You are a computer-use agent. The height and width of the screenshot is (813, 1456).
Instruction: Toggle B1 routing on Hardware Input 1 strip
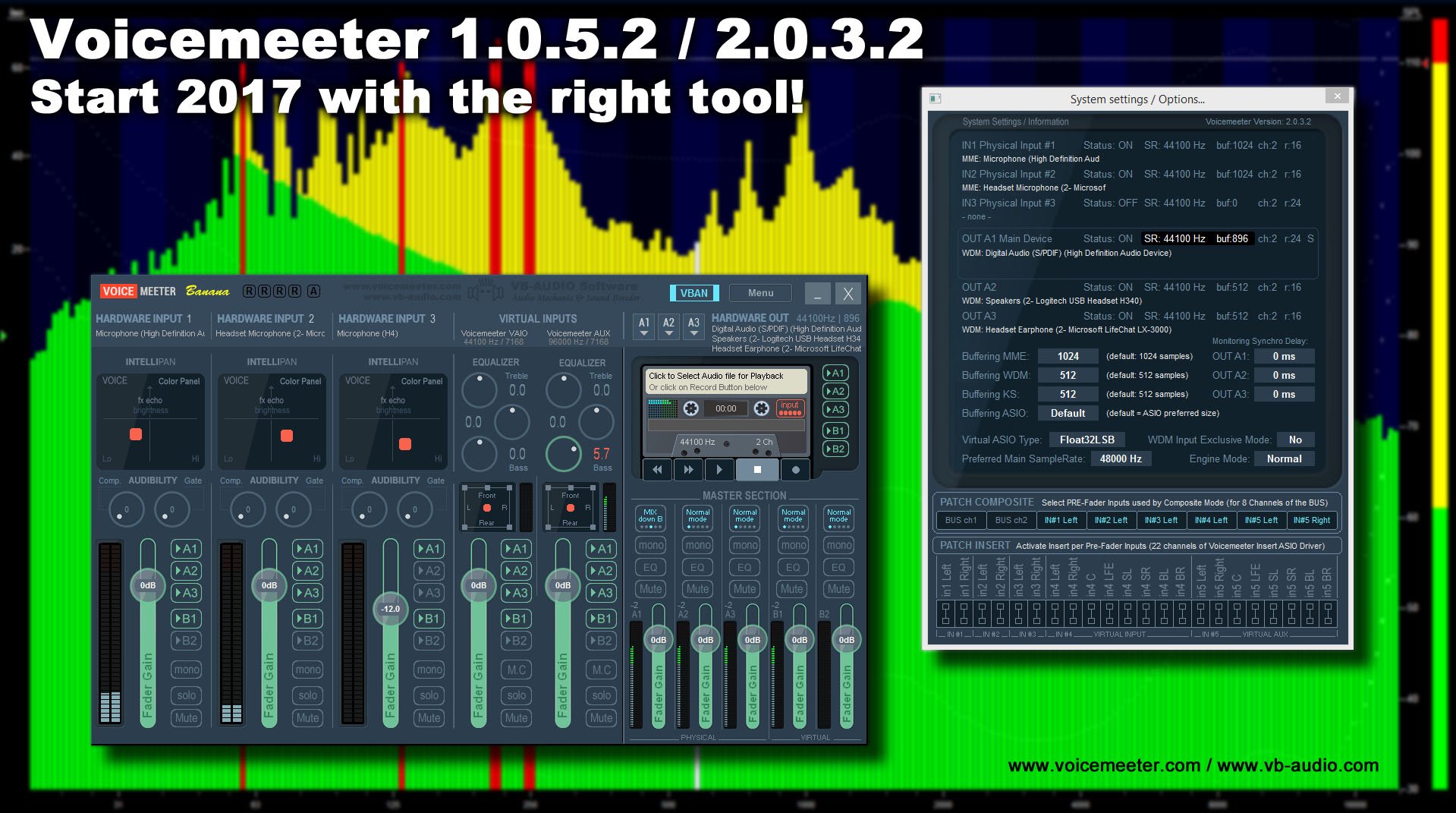click(x=186, y=619)
